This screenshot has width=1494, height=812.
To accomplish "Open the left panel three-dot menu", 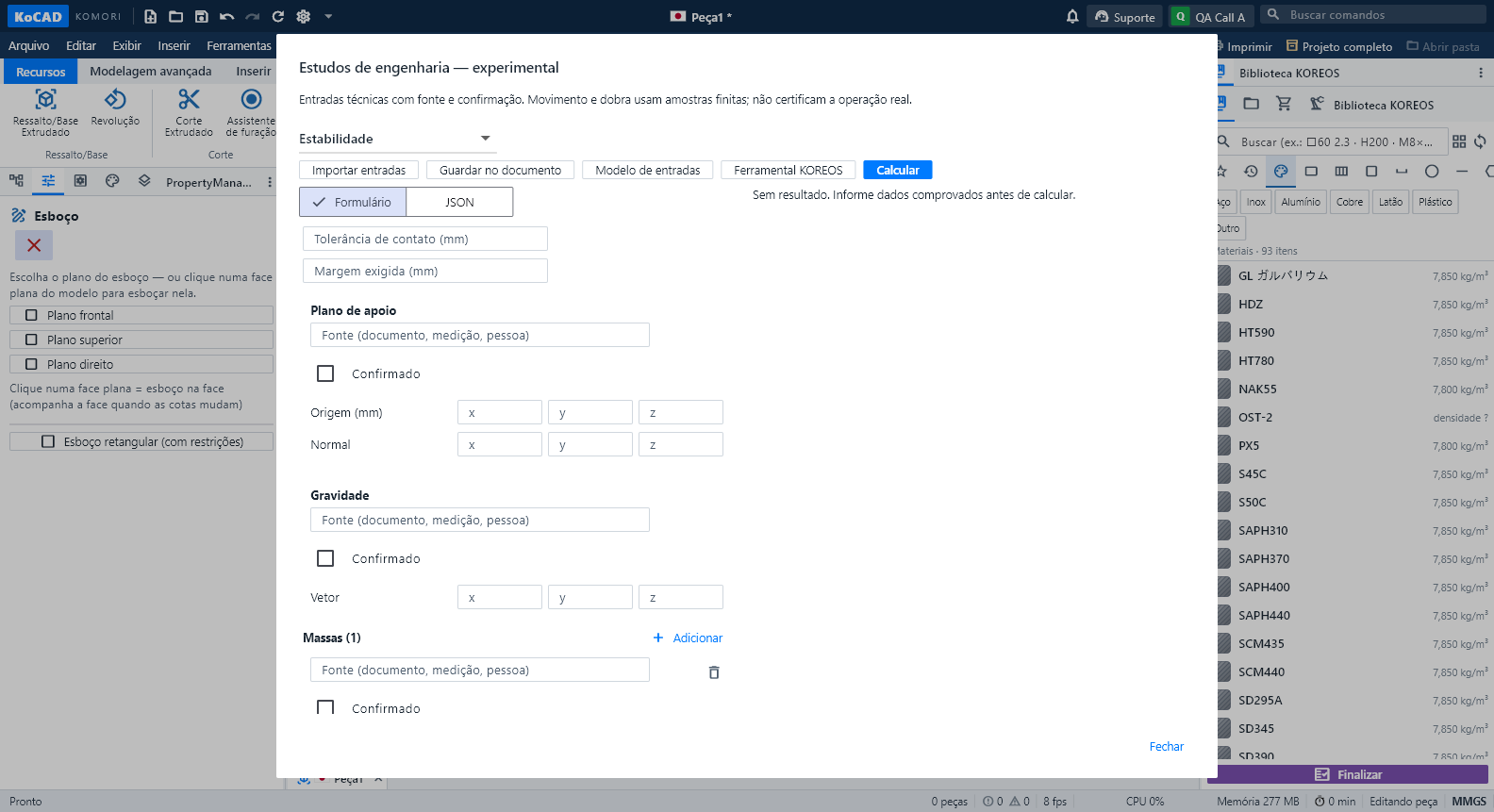I will pos(270,182).
